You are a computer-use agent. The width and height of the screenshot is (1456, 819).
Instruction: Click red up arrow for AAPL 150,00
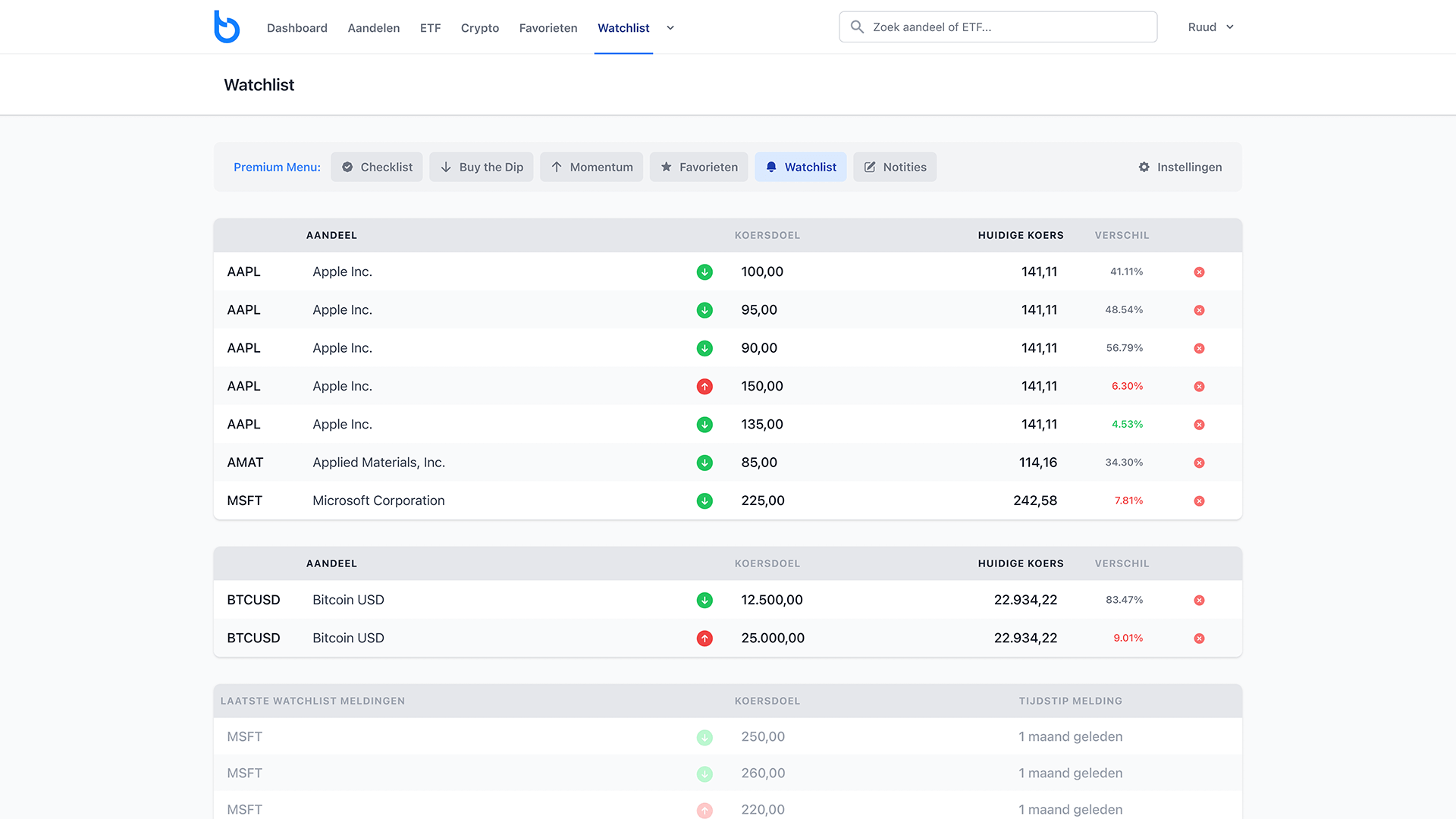pos(704,387)
